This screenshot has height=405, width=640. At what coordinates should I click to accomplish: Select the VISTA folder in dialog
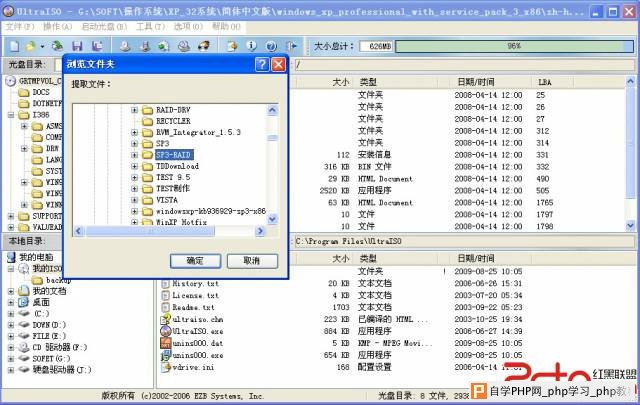pos(167,200)
